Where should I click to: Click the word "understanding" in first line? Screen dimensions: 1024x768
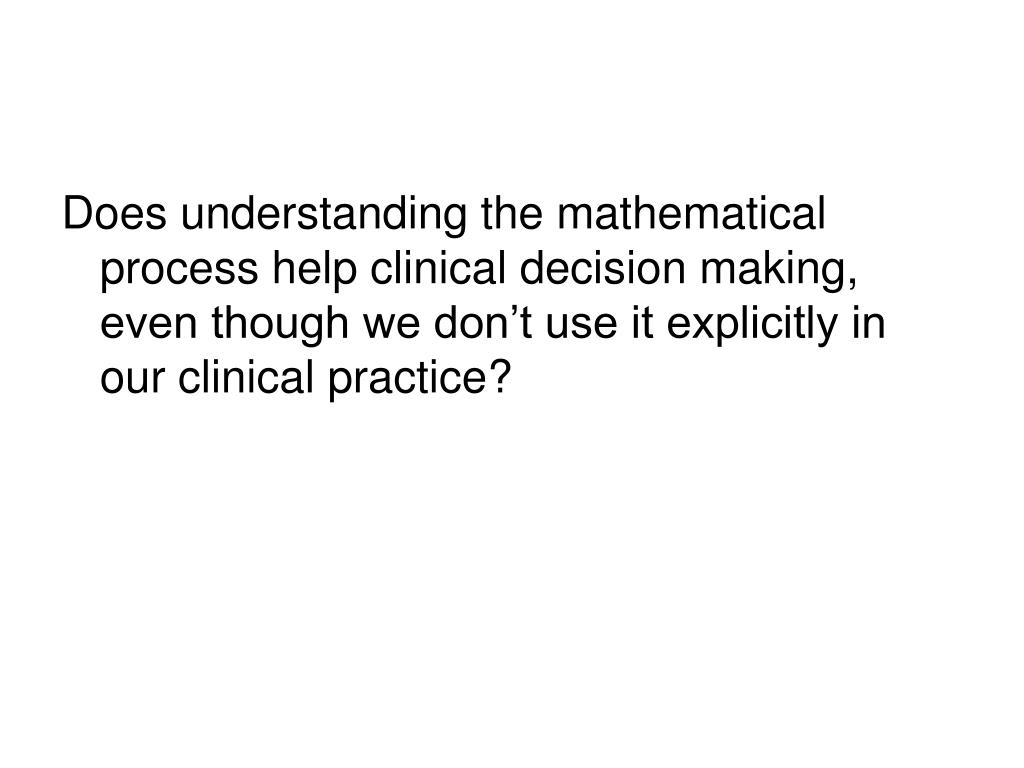tap(324, 216)
